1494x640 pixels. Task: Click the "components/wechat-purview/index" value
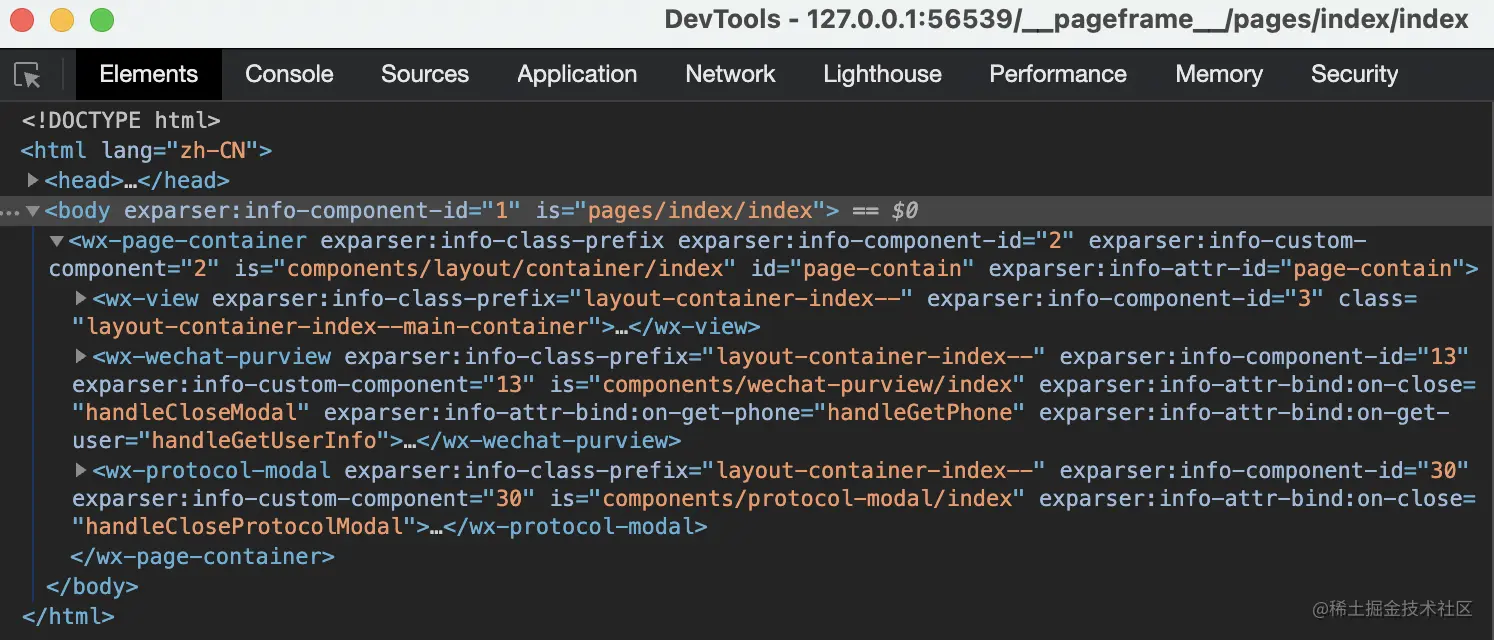pos(809,385)
